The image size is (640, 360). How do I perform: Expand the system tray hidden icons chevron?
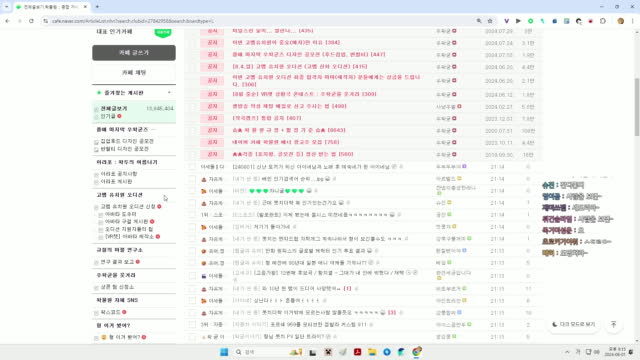click(x=567, y=352)
